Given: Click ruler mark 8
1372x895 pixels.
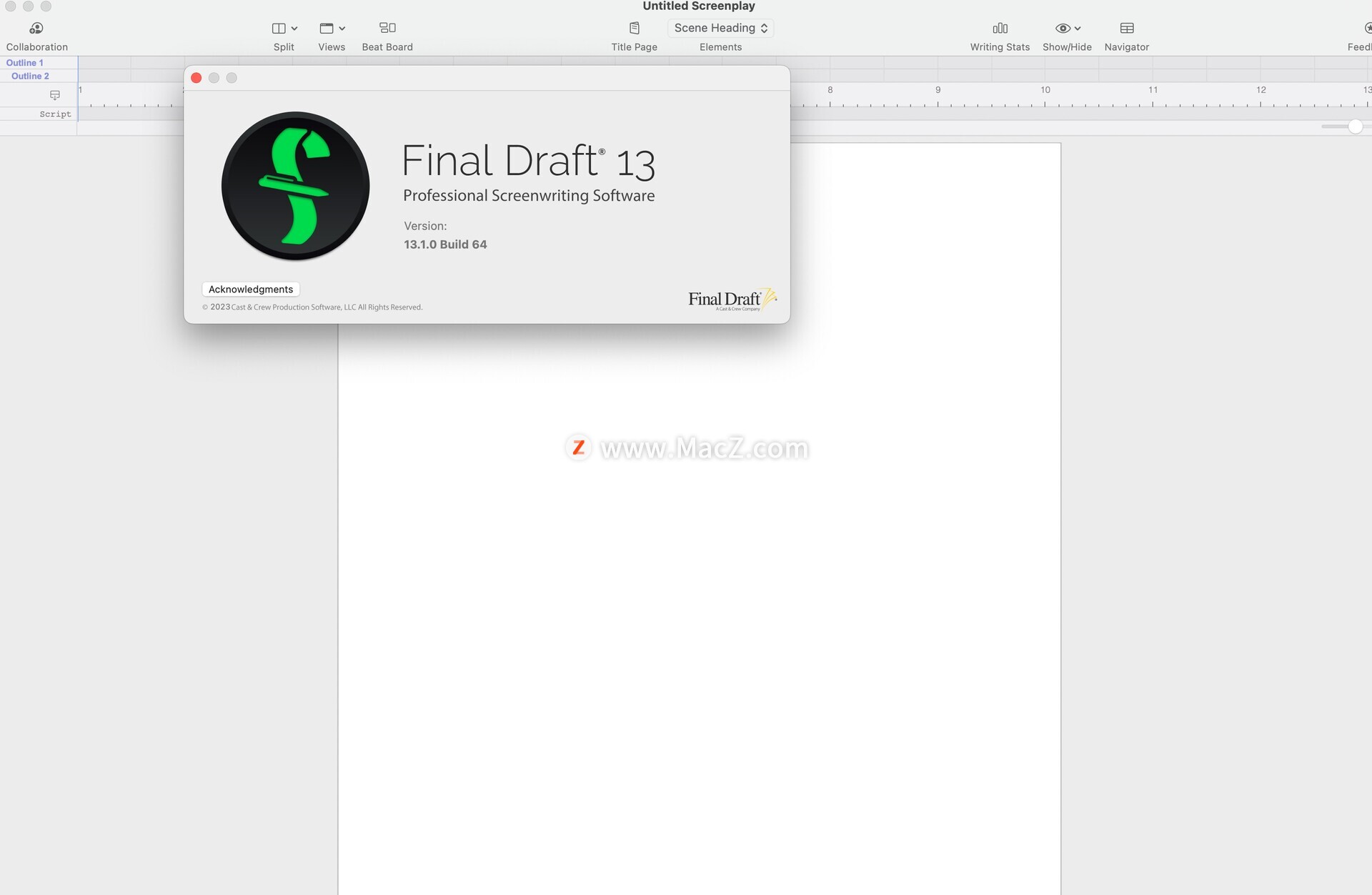Looking at the screenshot, I should click(x=830, y=90).
